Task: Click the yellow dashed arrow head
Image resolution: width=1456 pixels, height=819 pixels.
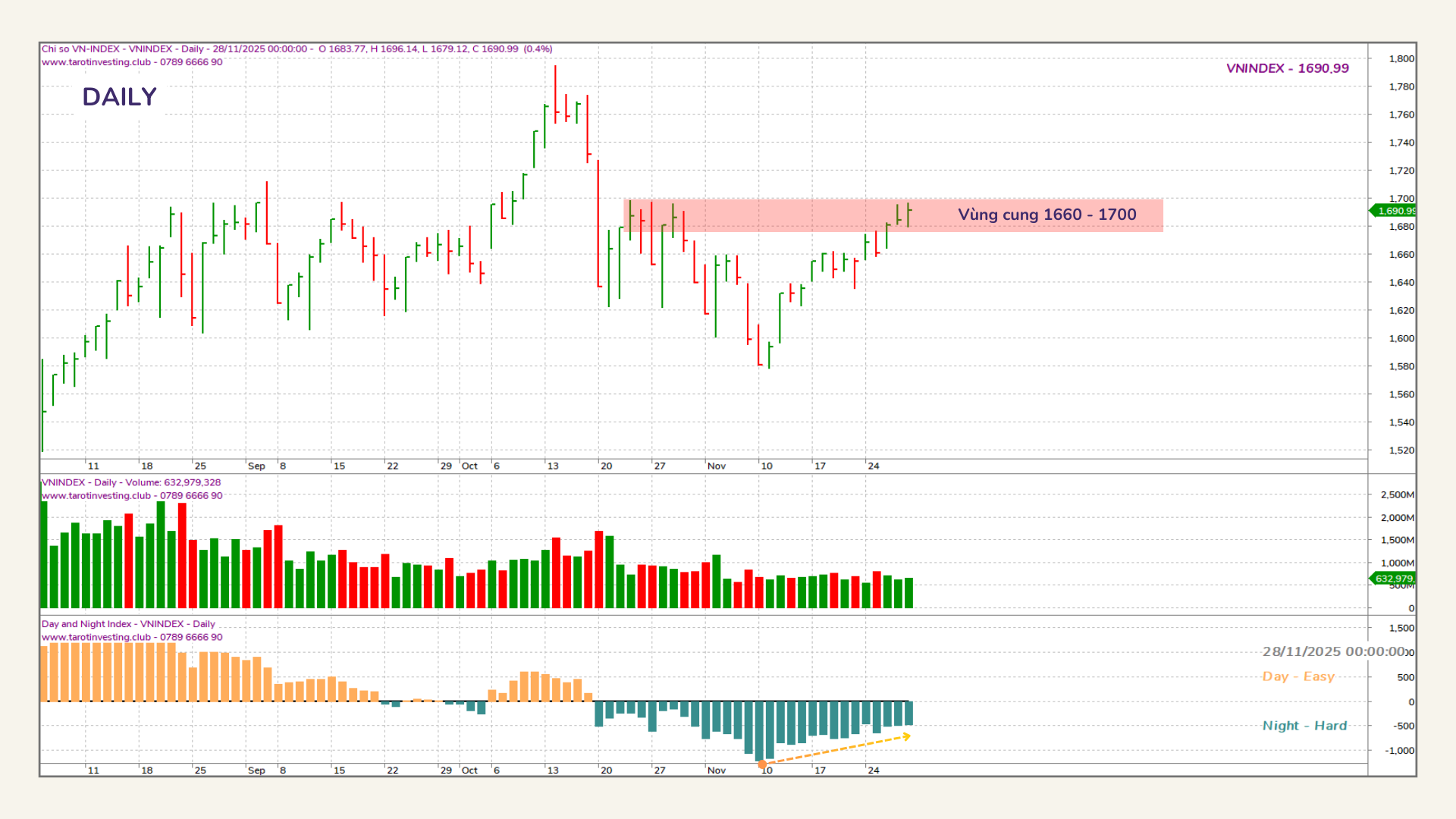Action: coord(906,736)
